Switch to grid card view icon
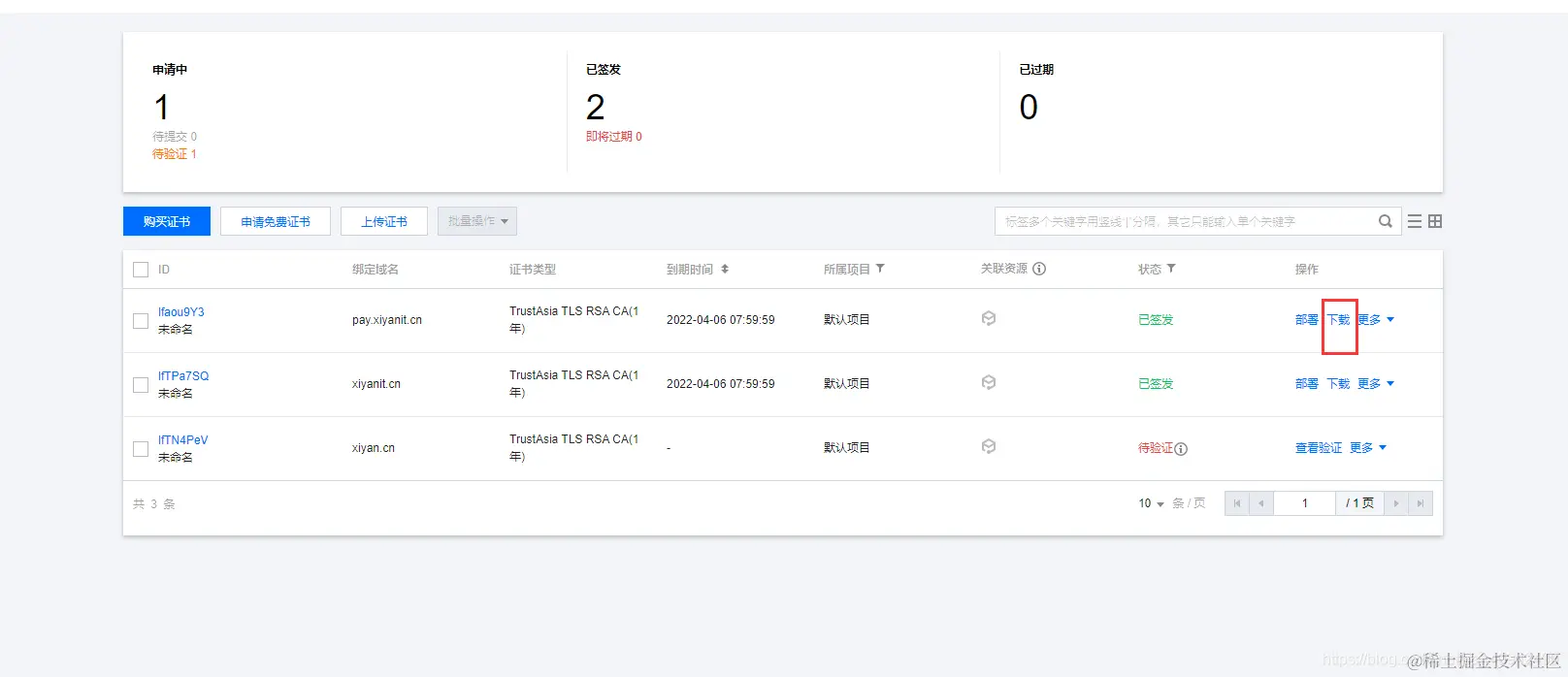The width and height of the screenshot is (1568, 677). coord(1435,221)
